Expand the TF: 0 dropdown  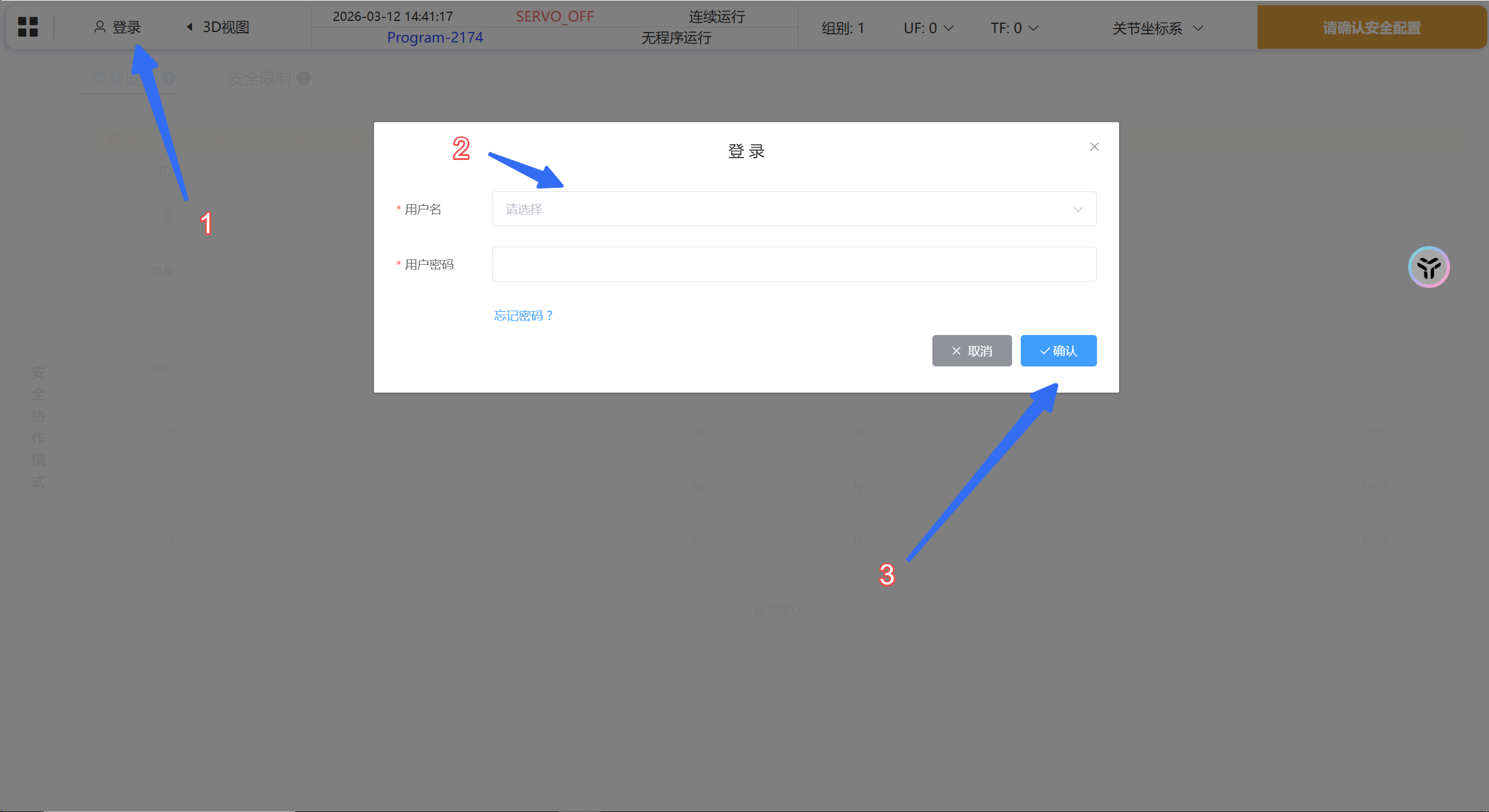point(1014,28)
